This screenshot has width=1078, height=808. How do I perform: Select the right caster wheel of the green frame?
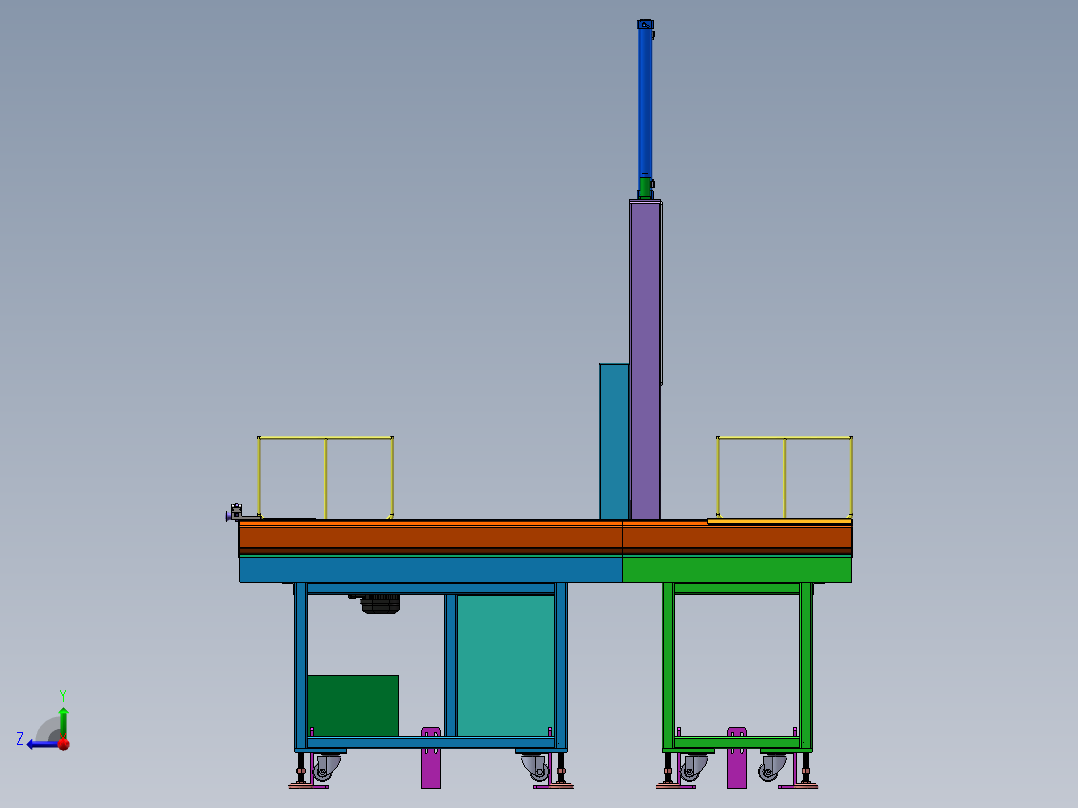click(773, 767)
